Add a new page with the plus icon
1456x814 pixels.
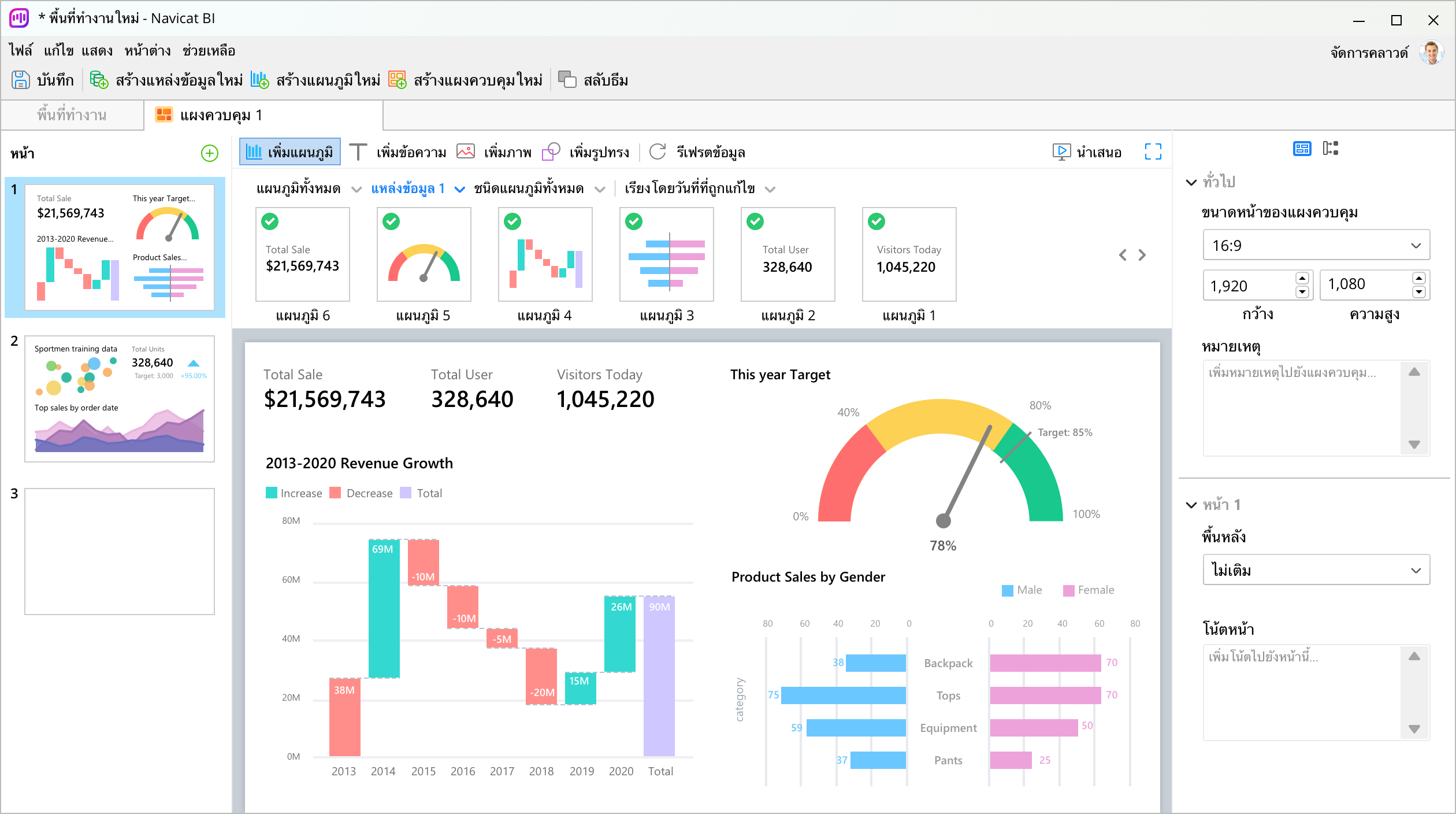click(209, 153)
